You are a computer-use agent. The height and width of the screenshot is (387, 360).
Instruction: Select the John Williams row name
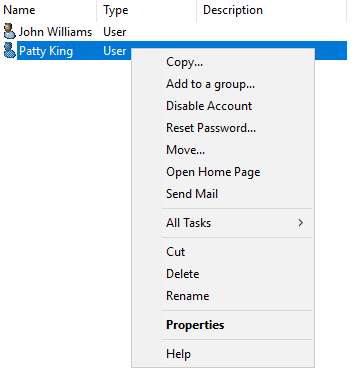pyautogui.click(x=55, y=32)
